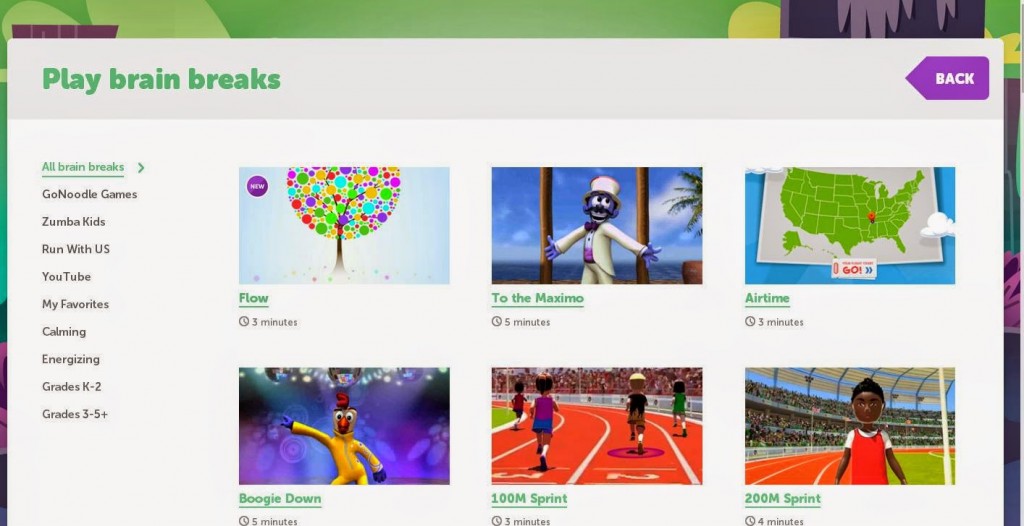1024x526 pixels.
Task: Click the clock icon under Flow
Action: 244,321
